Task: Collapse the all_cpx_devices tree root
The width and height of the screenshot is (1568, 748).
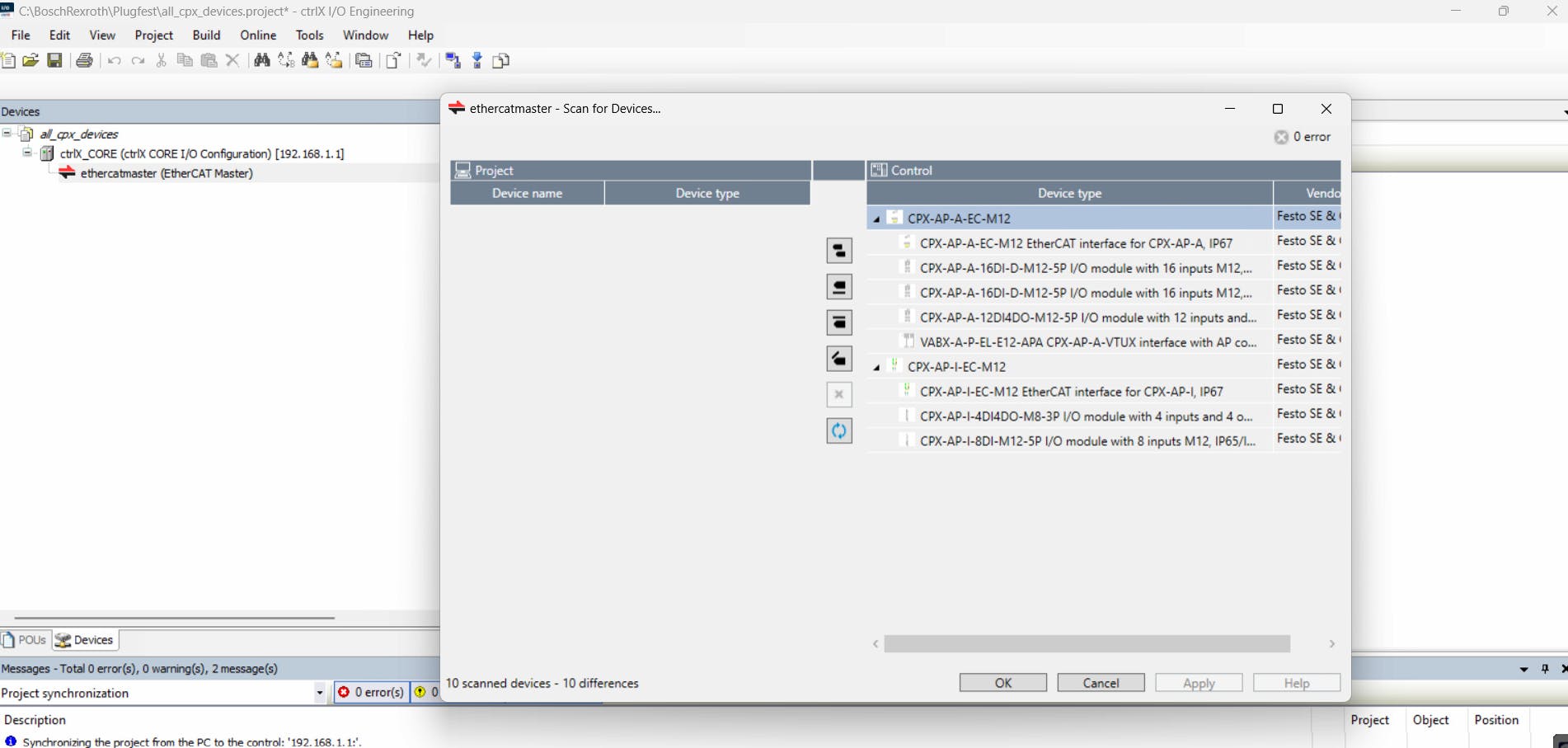Action: [x=7, y=133]
